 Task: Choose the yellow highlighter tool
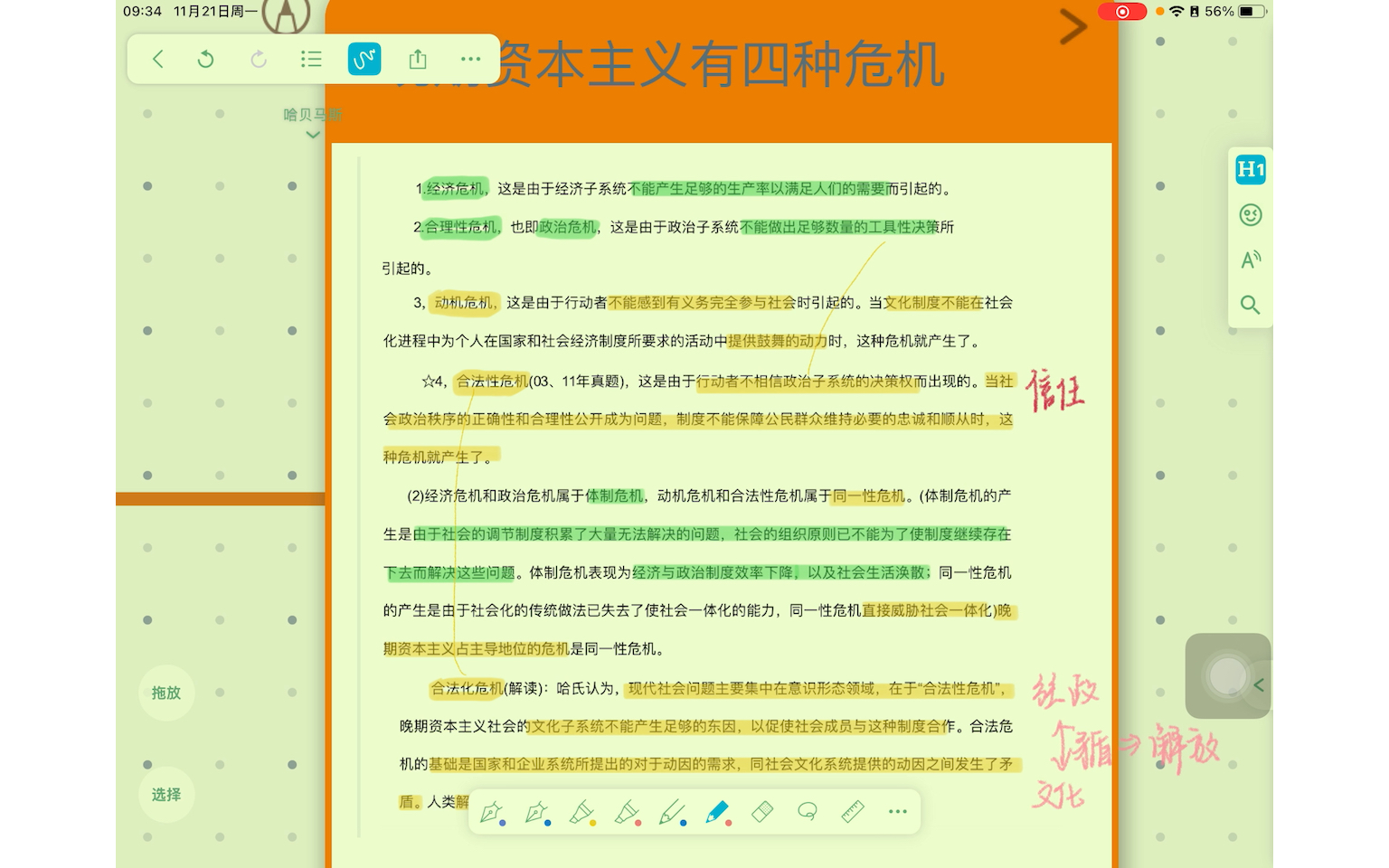click(x=582, y=812)
